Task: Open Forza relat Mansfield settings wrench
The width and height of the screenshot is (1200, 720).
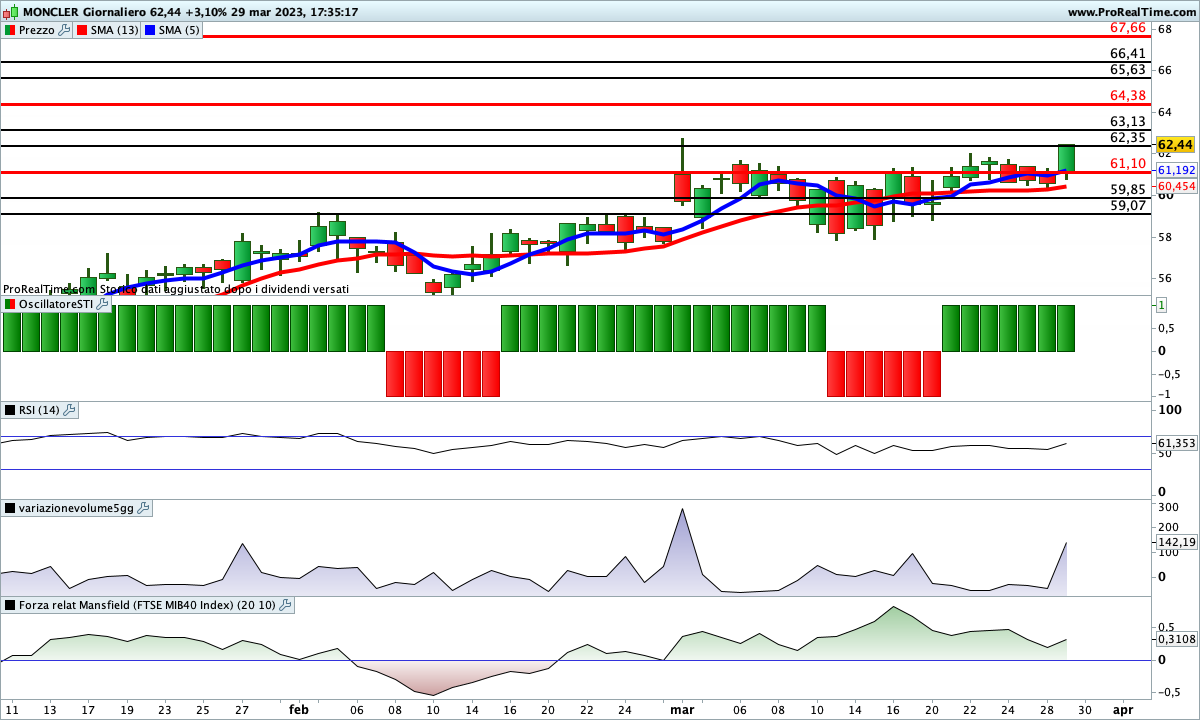Action: [286, 605]
